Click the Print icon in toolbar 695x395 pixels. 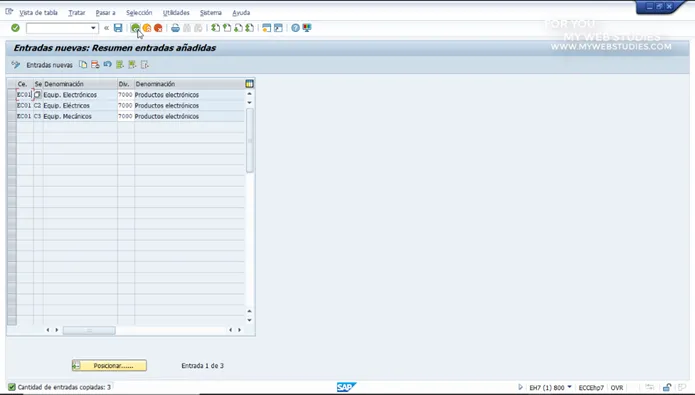tap(176, 28)
